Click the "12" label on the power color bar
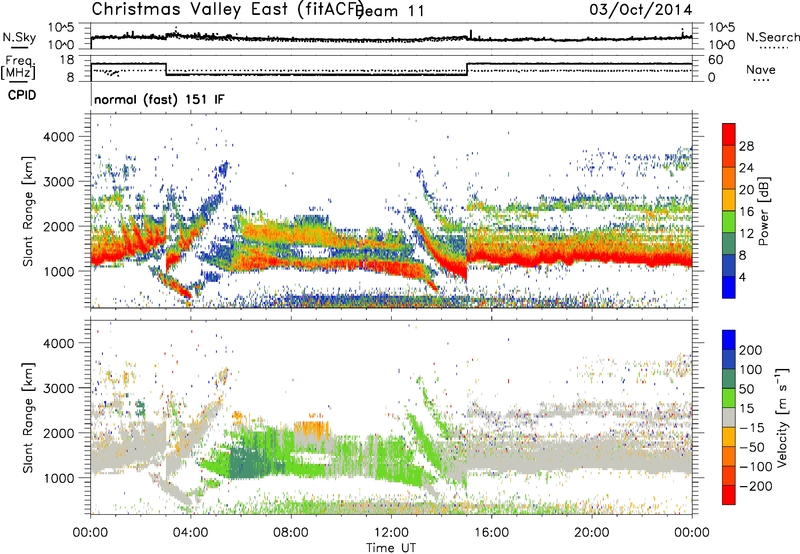Screen dimensions: 800x554 tap(746, 234)
